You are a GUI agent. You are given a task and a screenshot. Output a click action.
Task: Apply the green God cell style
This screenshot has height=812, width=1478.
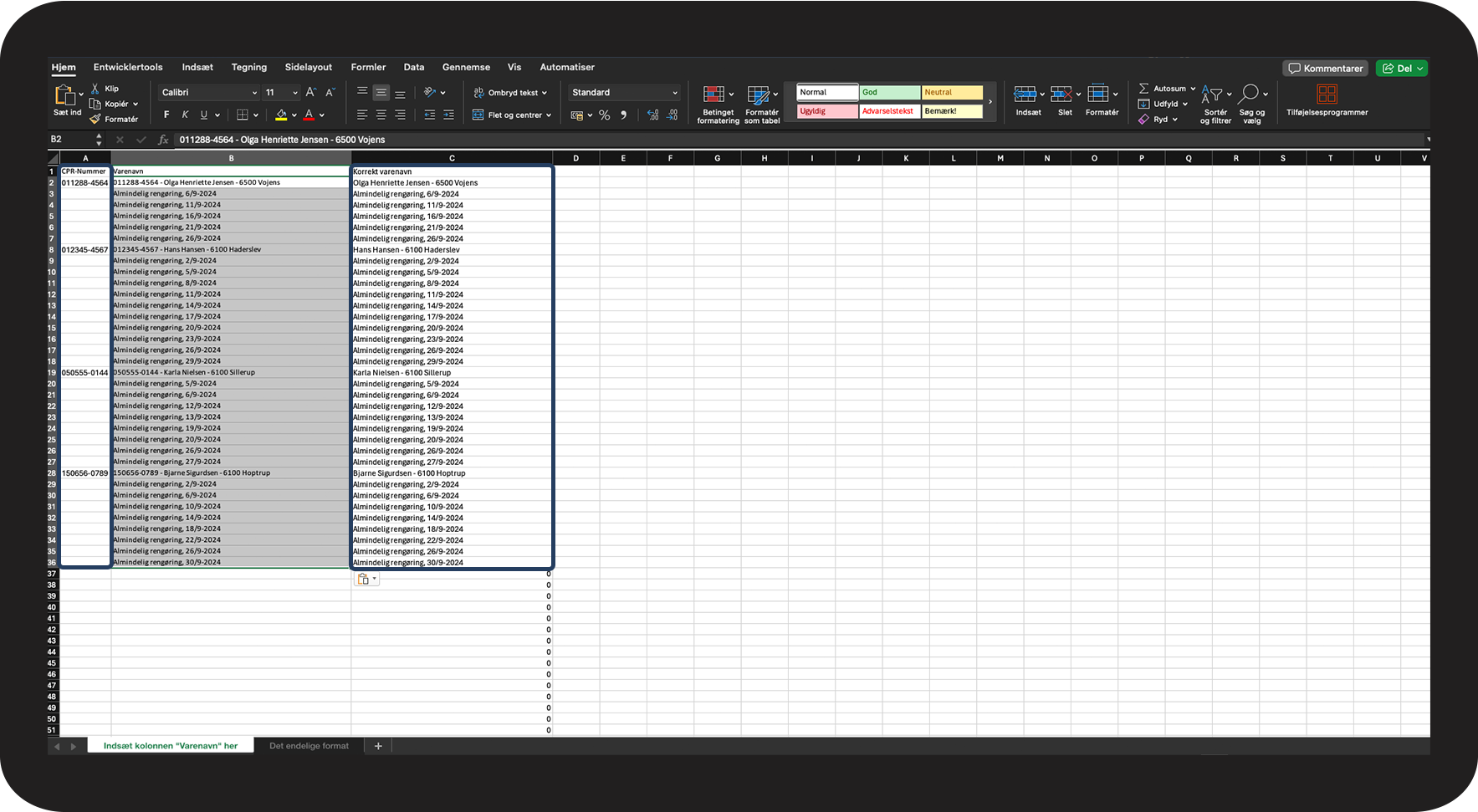pyautogui.click(x=889, y=93)
